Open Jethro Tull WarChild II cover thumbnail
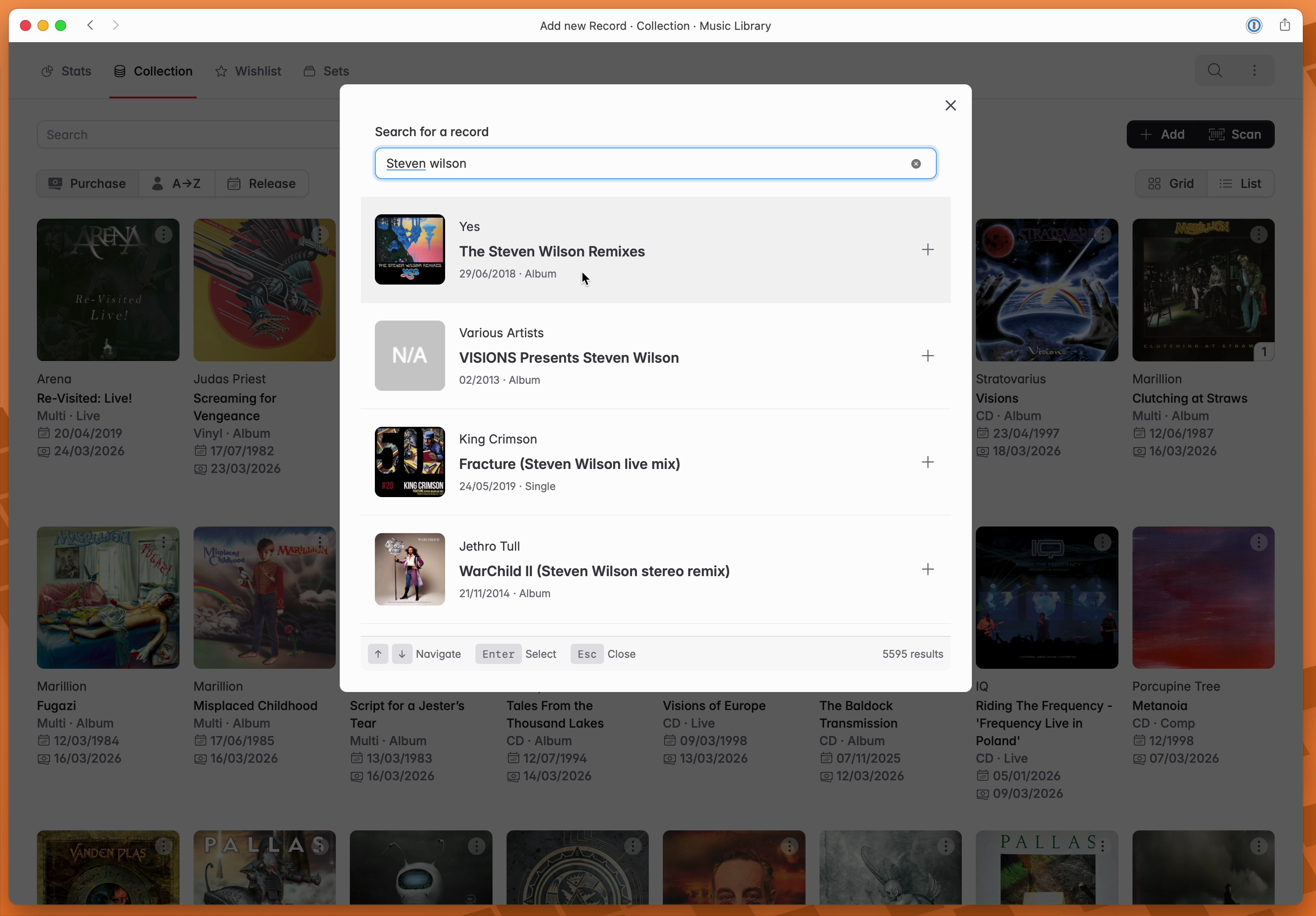 click(409, 569)
